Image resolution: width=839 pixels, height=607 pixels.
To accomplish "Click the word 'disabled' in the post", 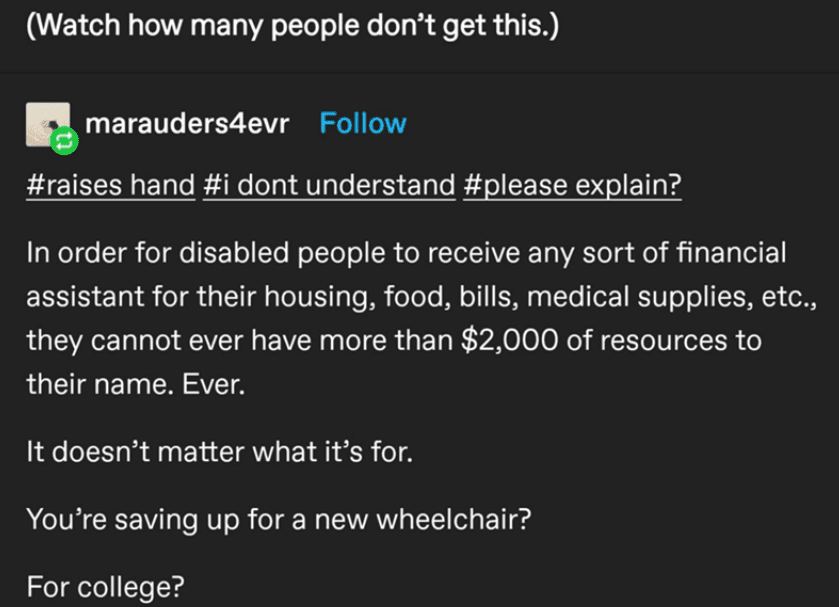I will pyautogui.click(x=234, y=252).
